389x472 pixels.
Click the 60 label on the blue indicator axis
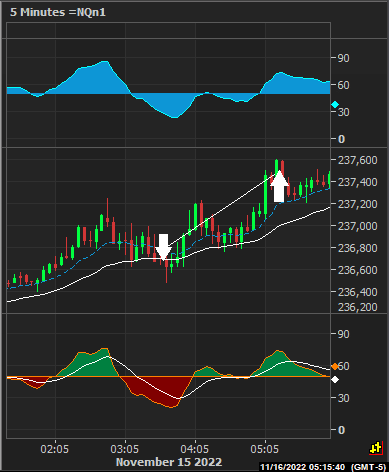tap(344, 85)
